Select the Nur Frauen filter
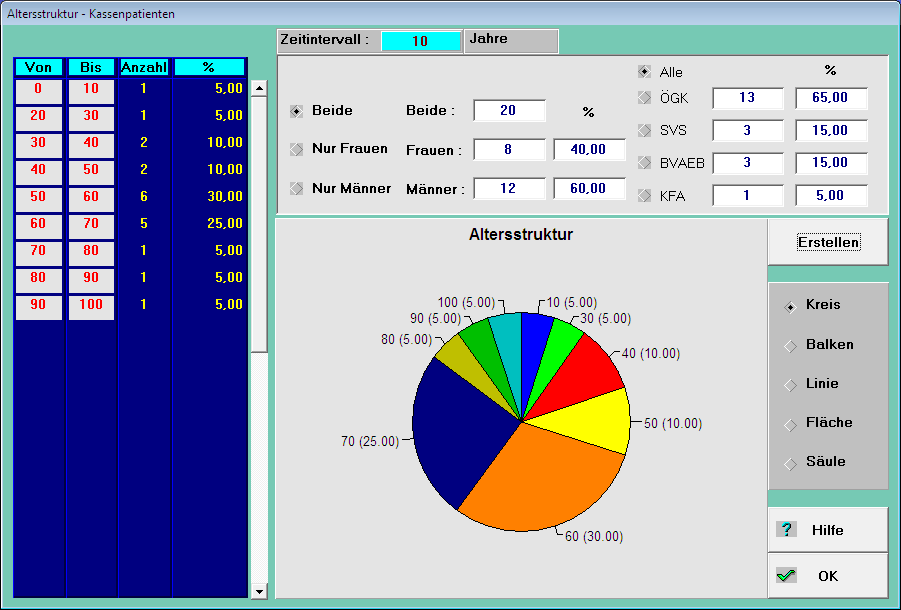901x610 pixels. pyautogui.click(x=297, y=149)
